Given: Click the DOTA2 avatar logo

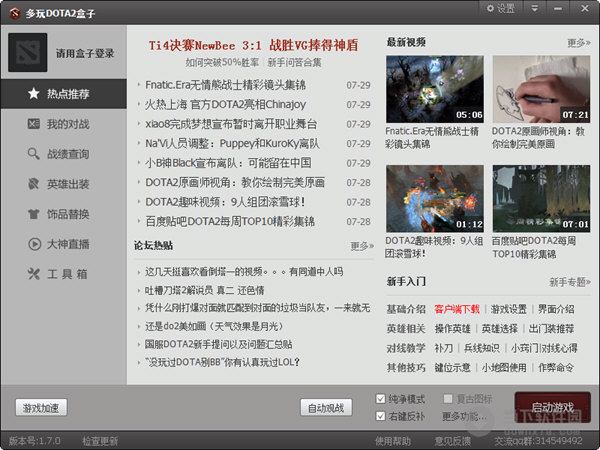Looking at the screenshot, I should [28, 52].
